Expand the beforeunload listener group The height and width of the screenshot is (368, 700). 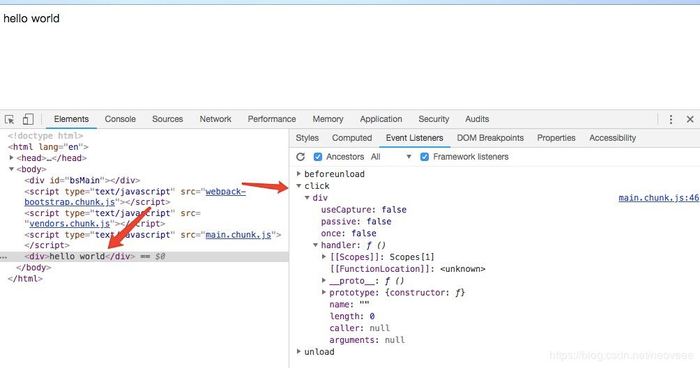(299, 174)
